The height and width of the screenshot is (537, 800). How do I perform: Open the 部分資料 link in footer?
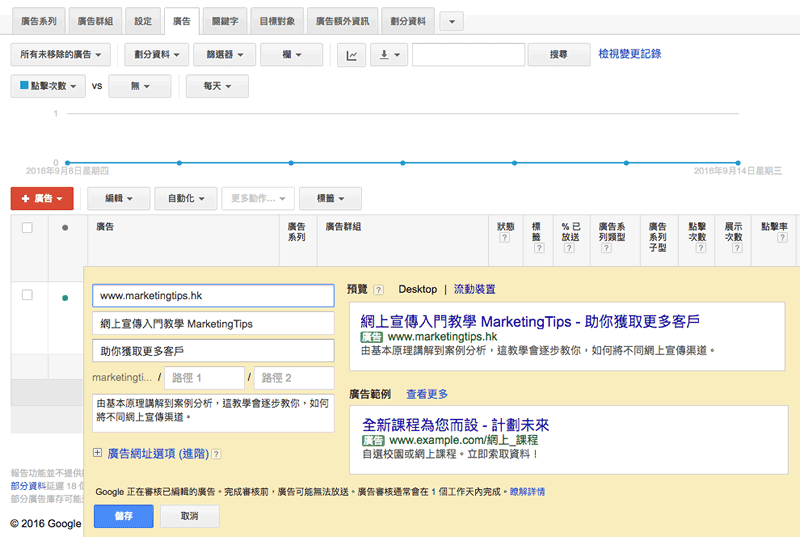pos(28,486)
